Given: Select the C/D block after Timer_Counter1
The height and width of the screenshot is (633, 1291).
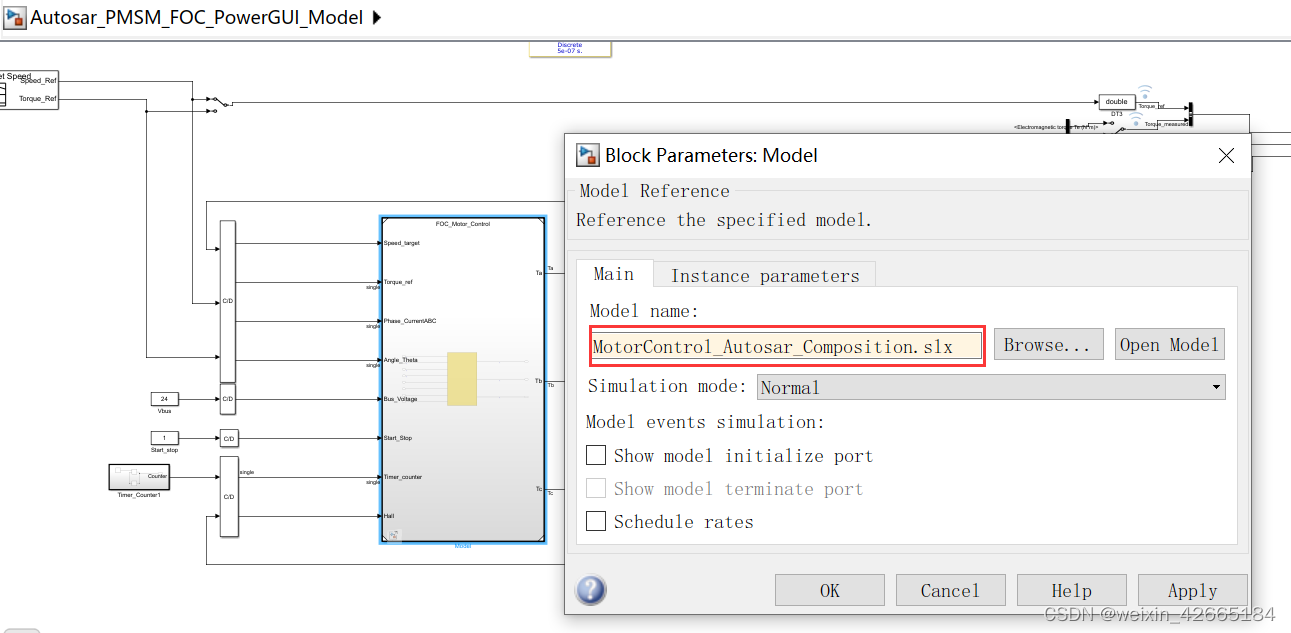Looking at the screenshot, I should 228,496.
